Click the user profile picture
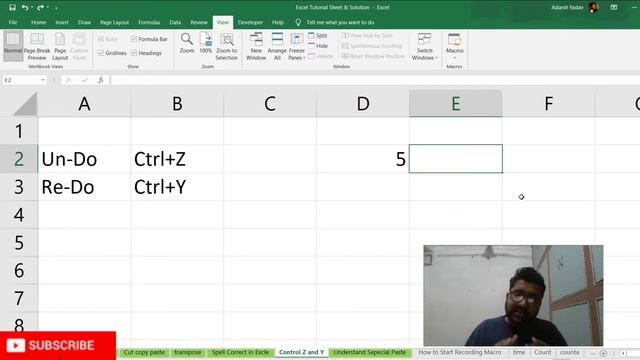This screenshot has height=360, width=640. click(593, 7)
